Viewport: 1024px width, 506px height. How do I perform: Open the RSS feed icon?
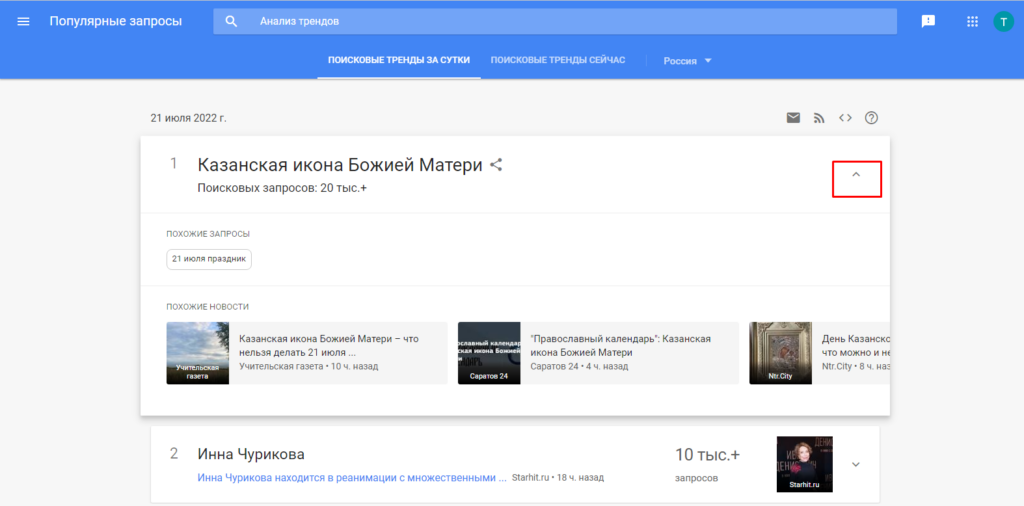(x=819, y=118)
